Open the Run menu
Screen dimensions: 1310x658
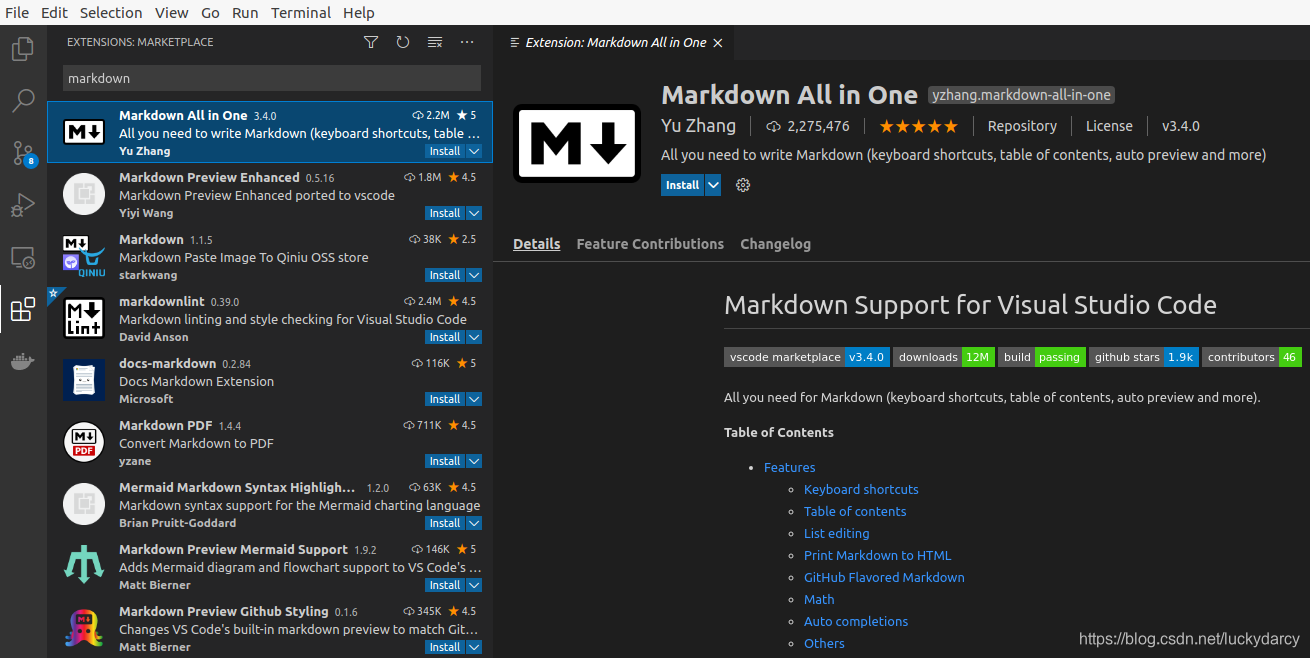pos(245,12)
